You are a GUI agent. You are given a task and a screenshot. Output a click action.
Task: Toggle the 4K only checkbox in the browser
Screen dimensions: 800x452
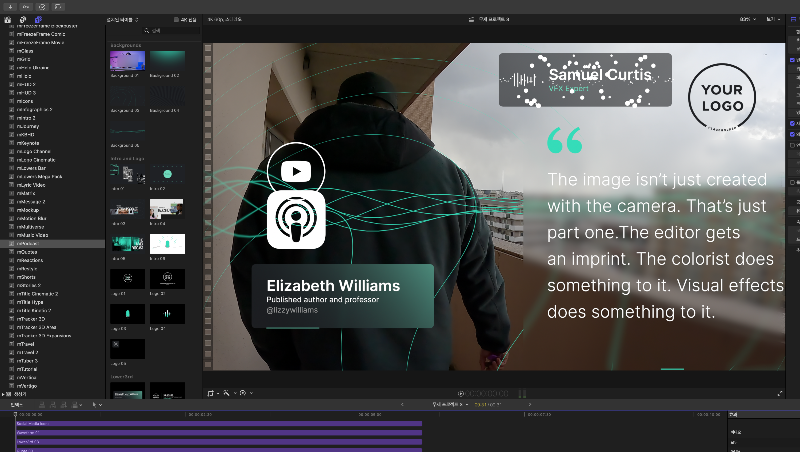coord(176,19)
